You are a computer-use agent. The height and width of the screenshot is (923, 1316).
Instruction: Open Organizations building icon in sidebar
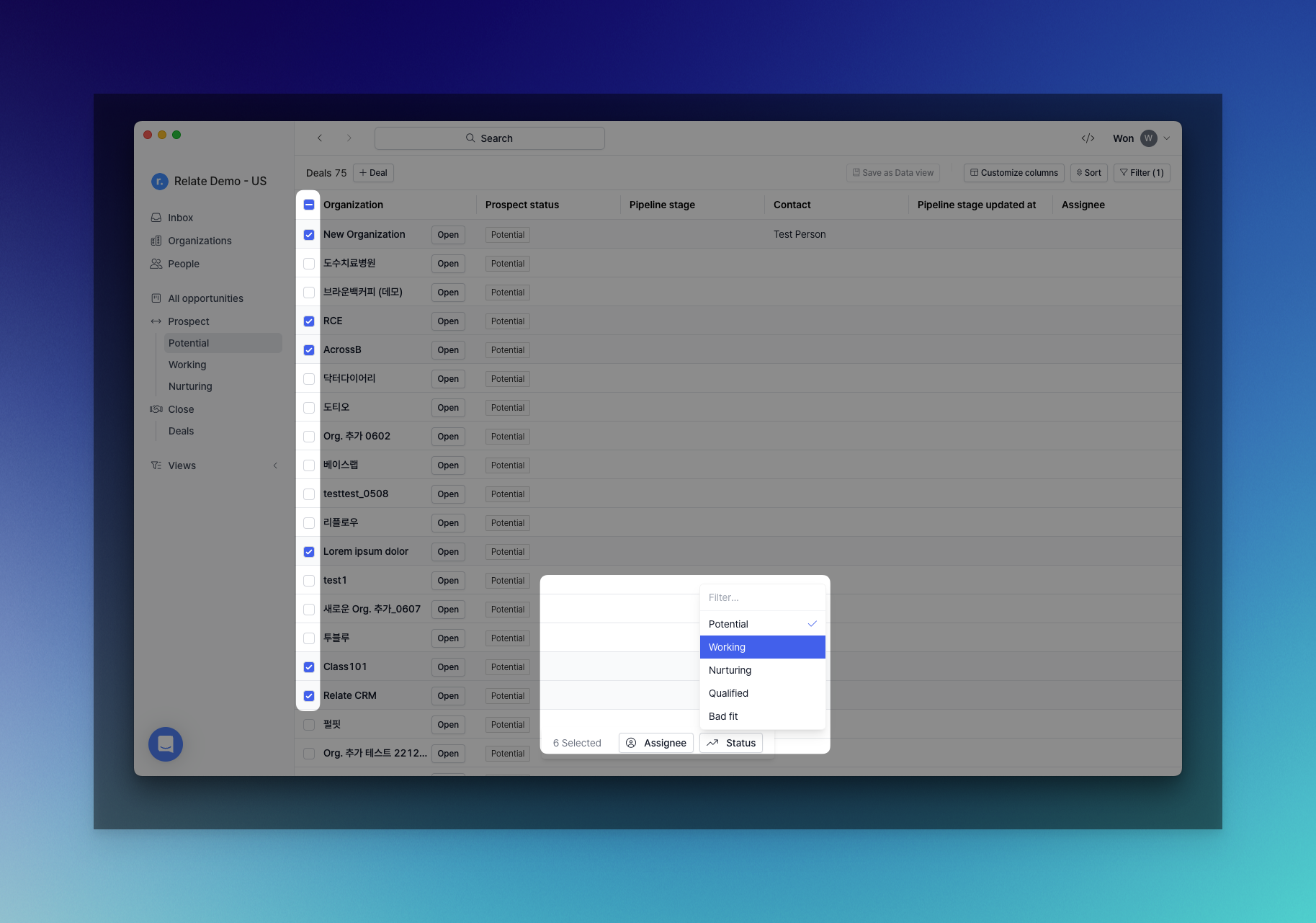tap(156, 241)
